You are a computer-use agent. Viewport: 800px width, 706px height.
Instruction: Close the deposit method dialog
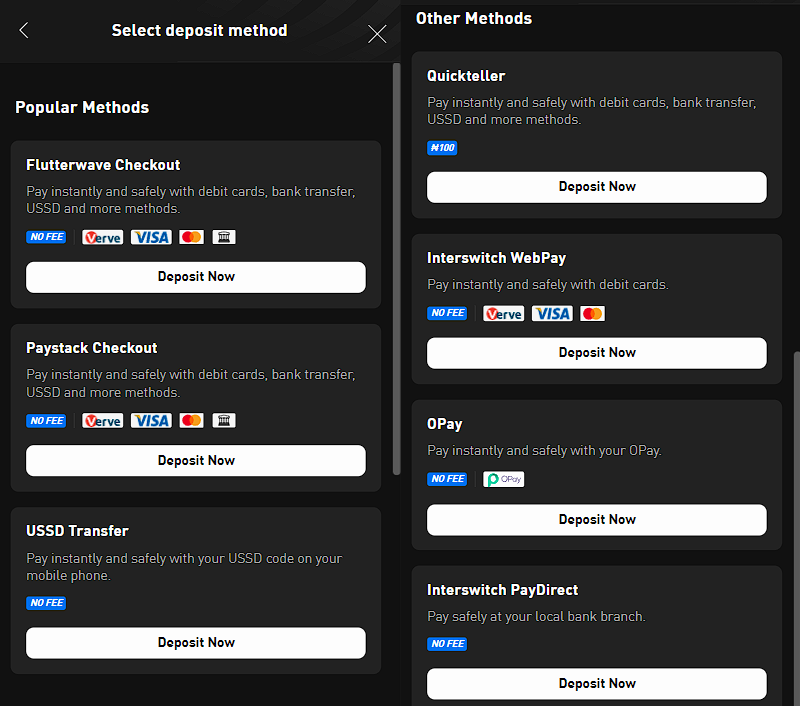tap(377, 34)
